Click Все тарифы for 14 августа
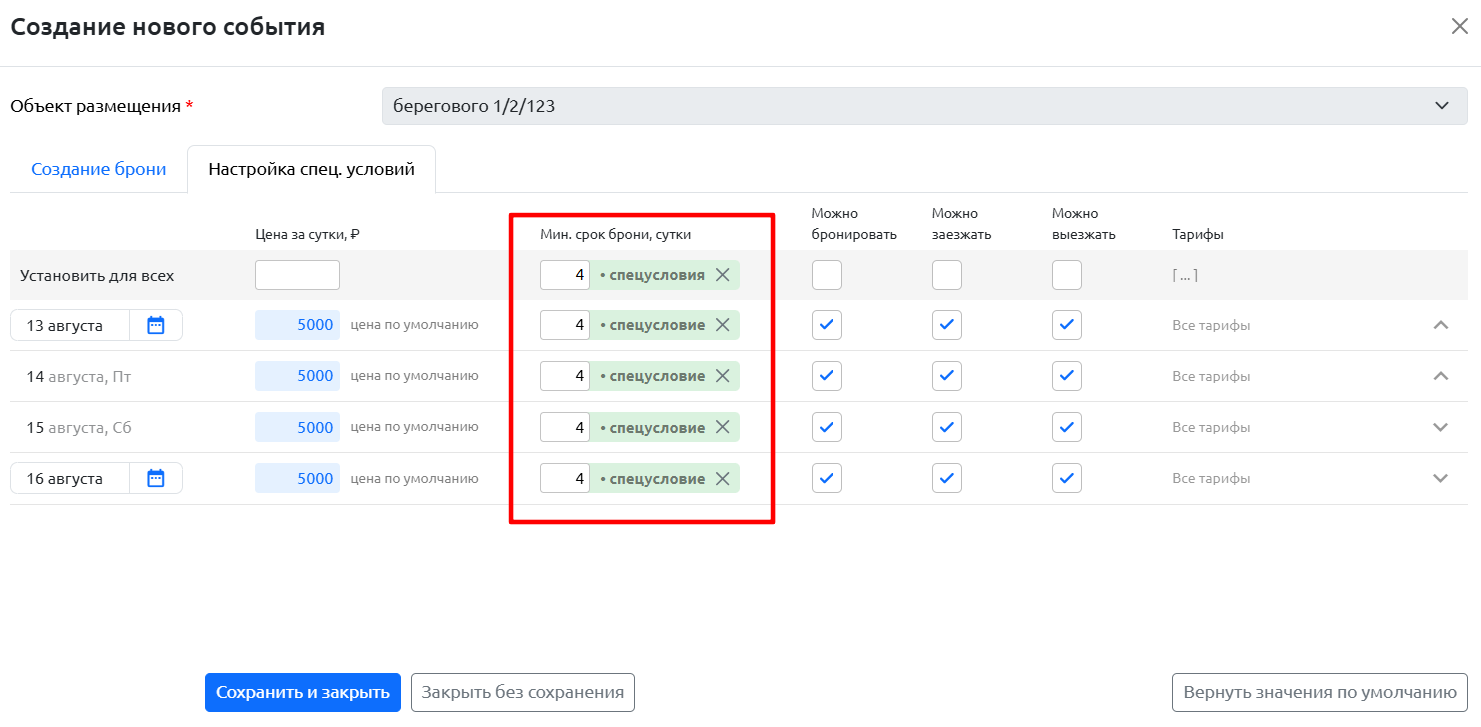The width and height of the screenshot is (1481, 727). [1211, 376]
